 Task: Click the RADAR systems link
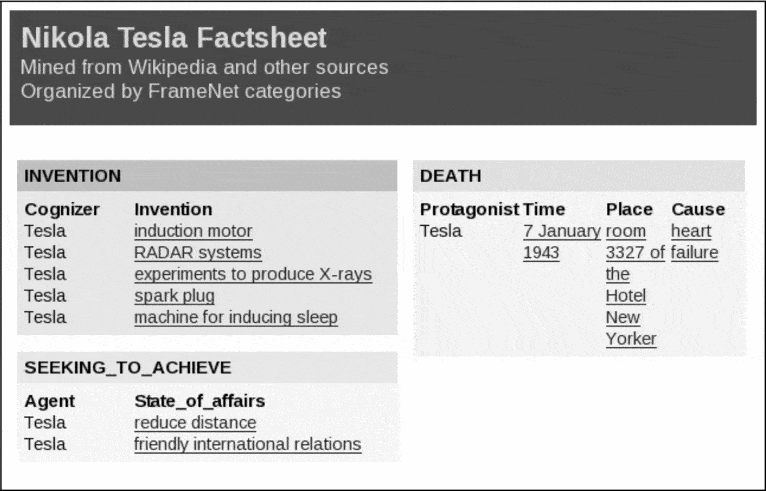tap(198, 253)
